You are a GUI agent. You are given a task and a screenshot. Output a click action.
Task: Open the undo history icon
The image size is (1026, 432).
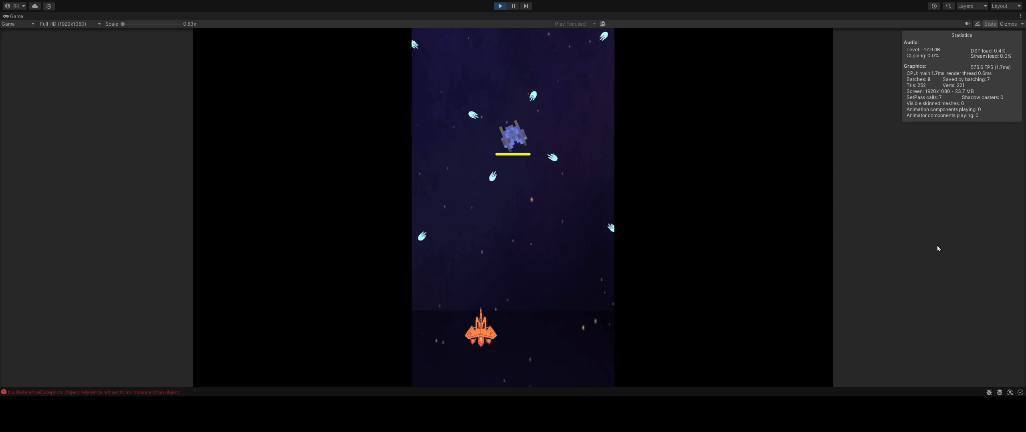click(x=935, y=6)
